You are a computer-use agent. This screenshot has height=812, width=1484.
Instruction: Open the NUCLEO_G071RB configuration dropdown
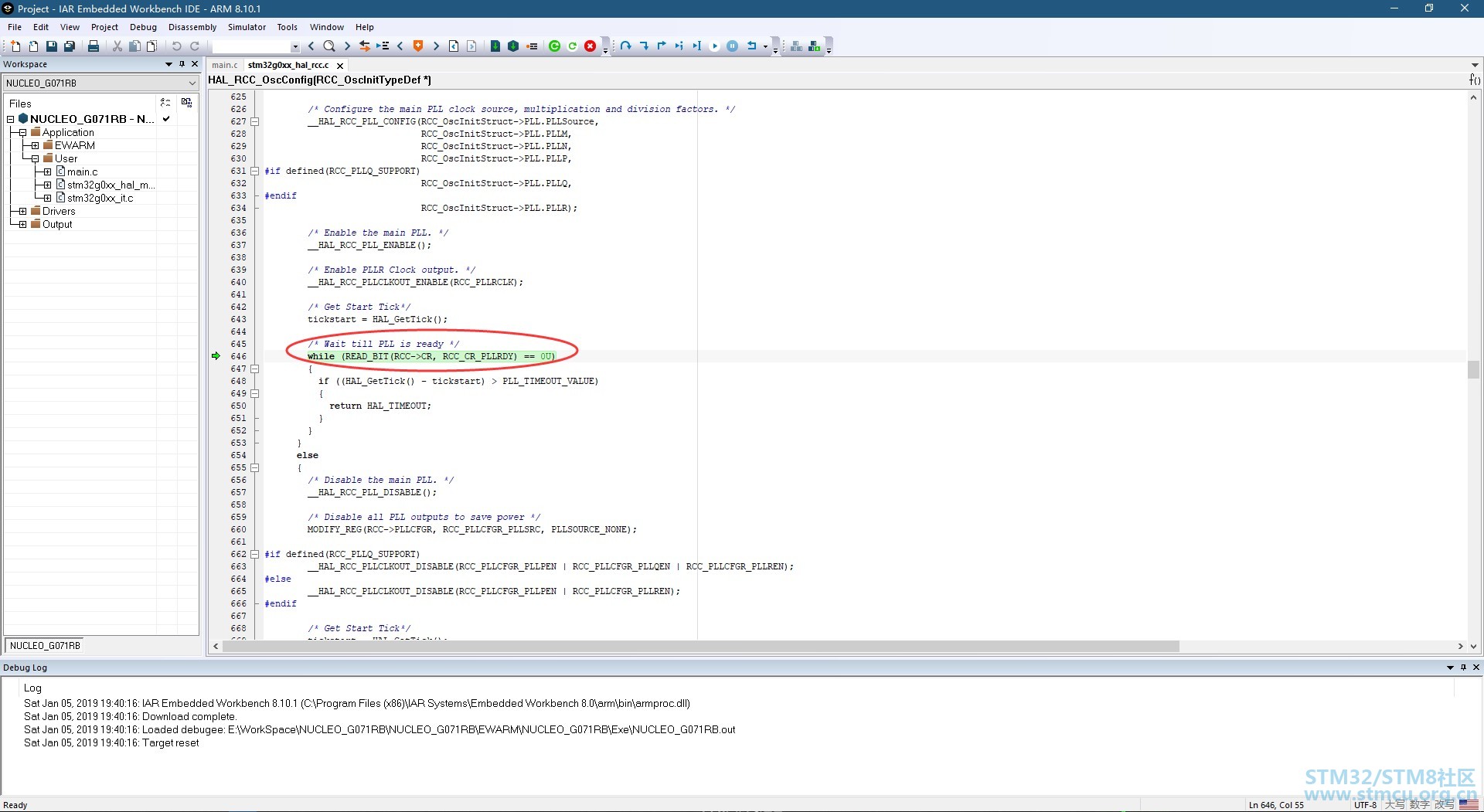click(100, 83)
